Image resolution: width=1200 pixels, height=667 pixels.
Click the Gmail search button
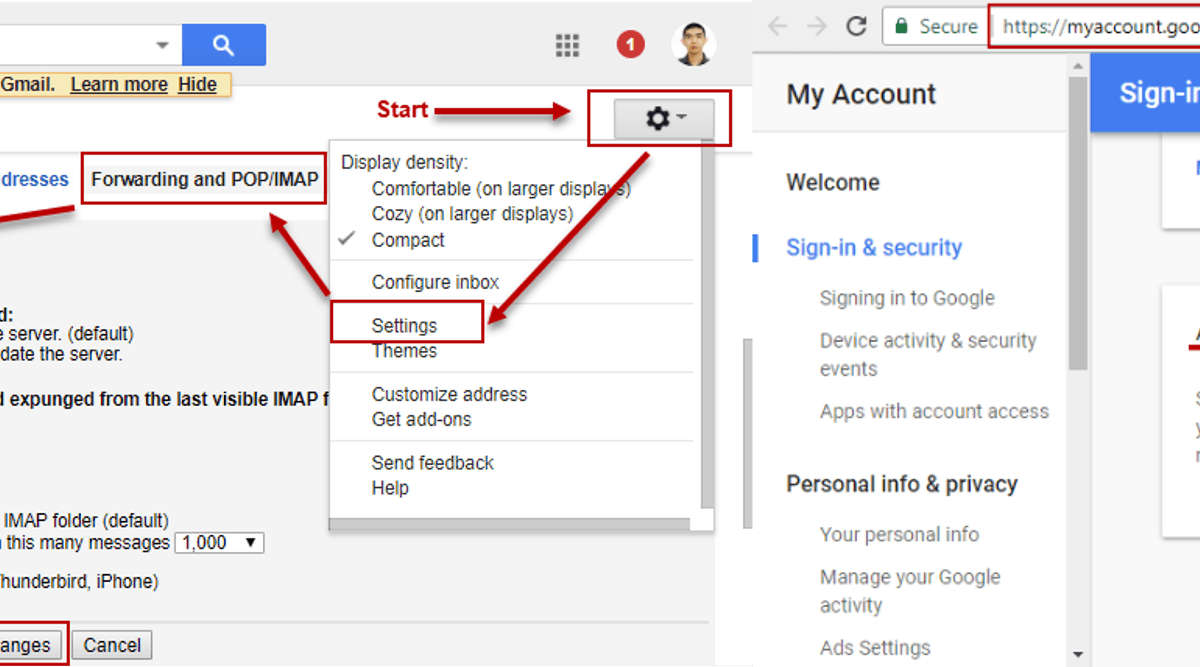(x=223, y=45)
